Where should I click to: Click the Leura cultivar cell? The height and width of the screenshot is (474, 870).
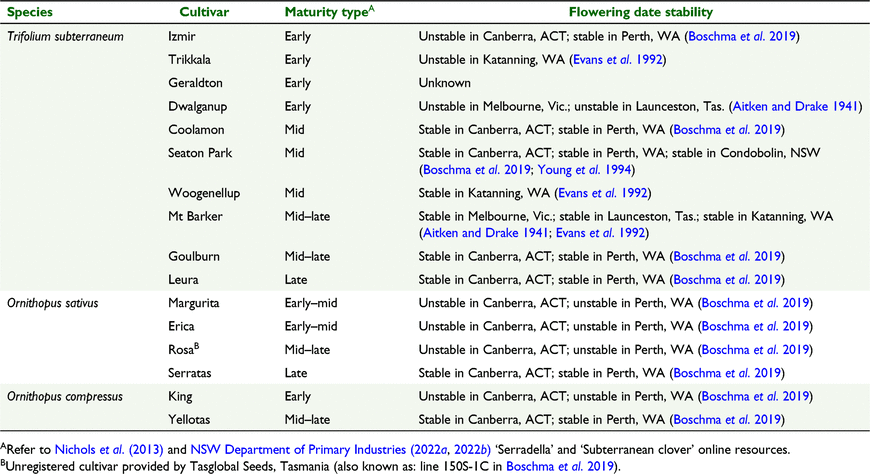183,280
